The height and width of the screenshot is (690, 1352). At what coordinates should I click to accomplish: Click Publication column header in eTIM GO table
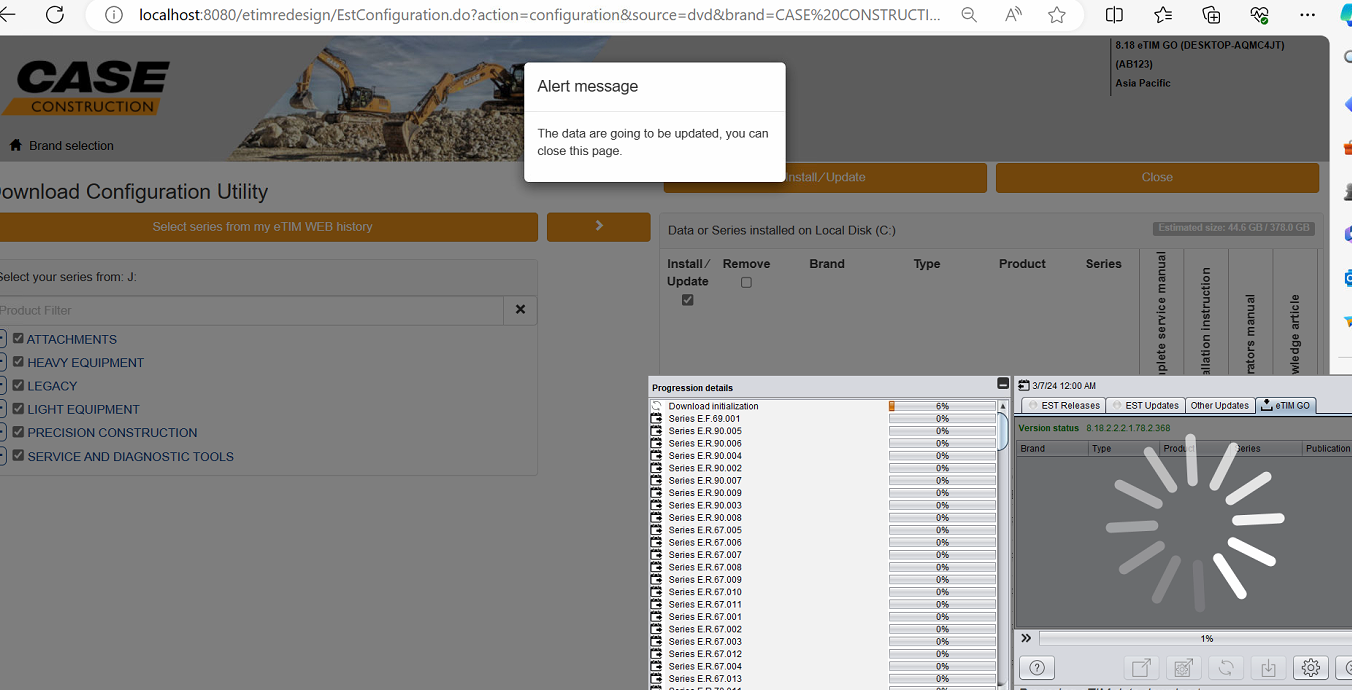tap(1327, 448)
